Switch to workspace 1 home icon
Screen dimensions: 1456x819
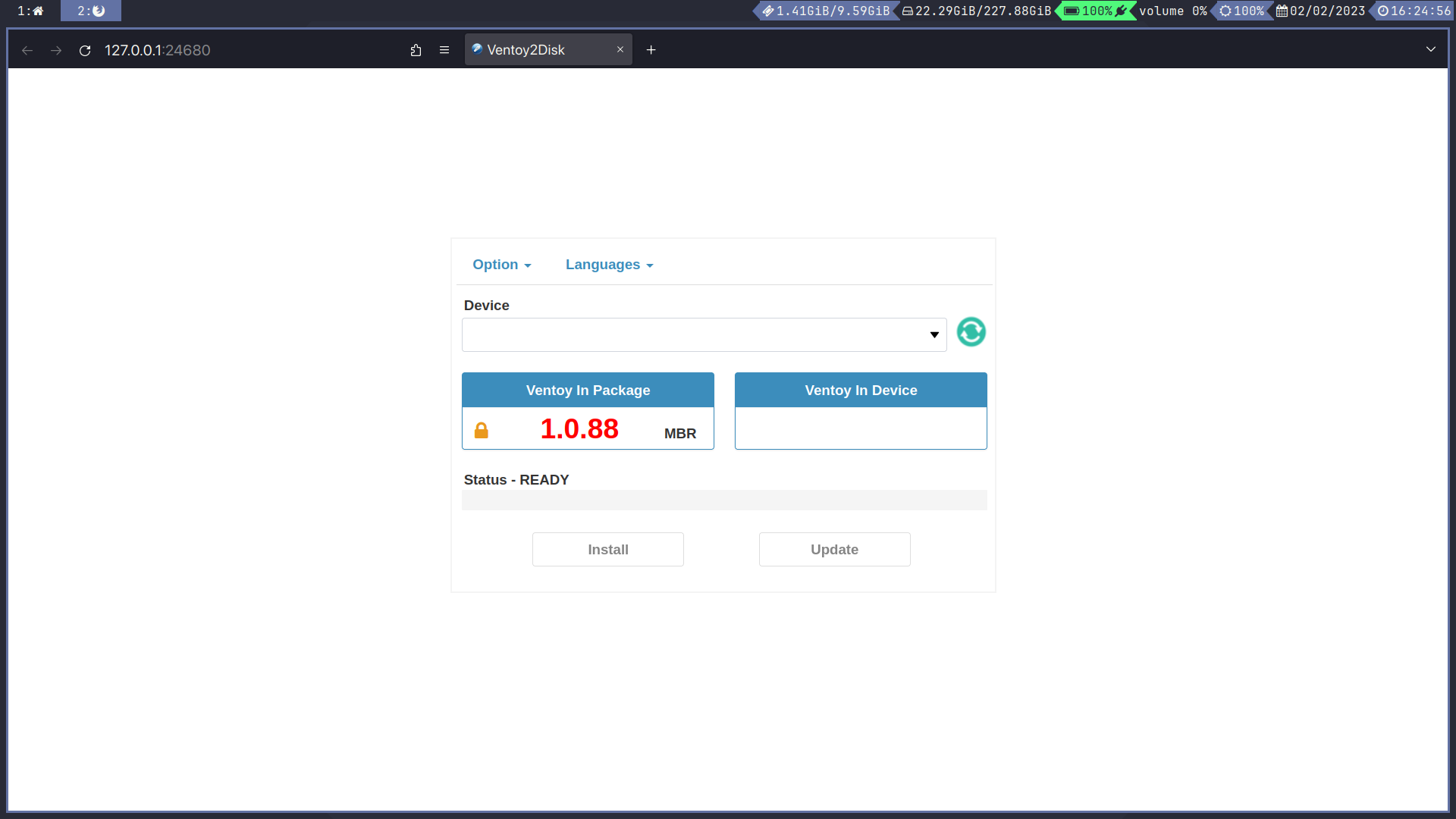pos(30,11)
